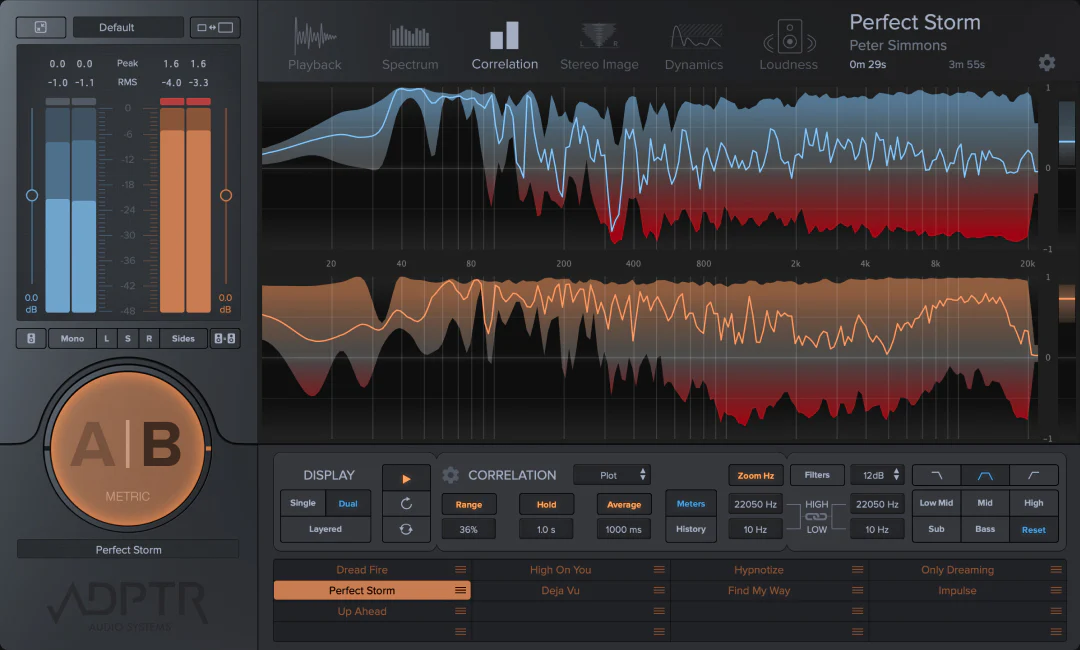Toggle Dual display mode

tap(348, 503)
